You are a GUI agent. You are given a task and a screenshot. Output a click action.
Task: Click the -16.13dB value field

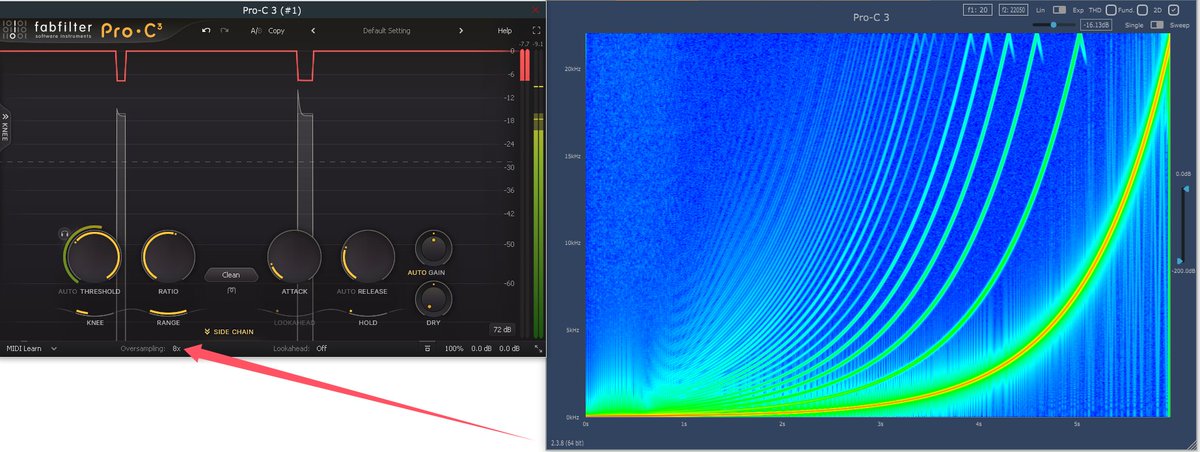pyautogui.click(x=1097, y=24)
